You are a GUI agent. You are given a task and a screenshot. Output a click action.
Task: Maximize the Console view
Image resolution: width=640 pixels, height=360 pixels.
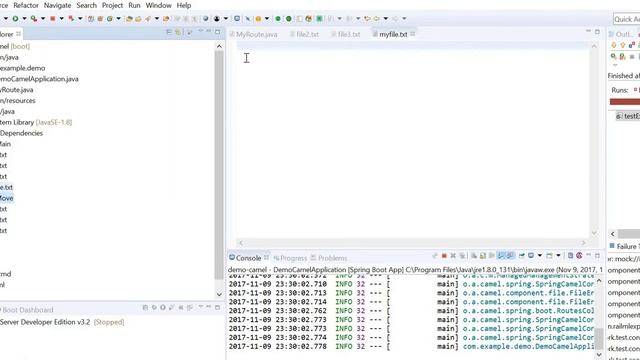(597, 256)
